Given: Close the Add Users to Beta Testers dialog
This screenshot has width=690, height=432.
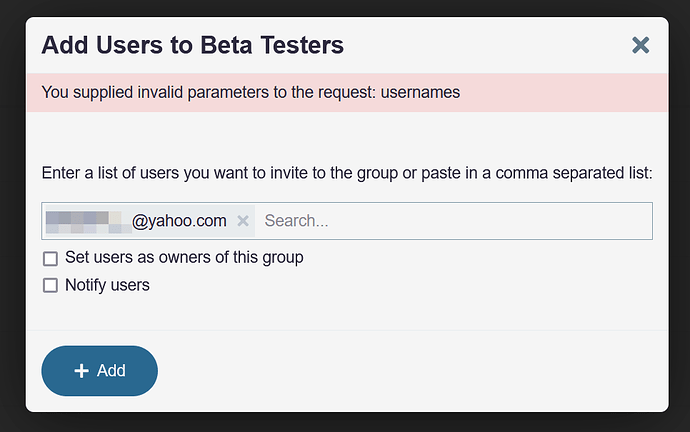Looking at the screenshot, I should 640,45.
